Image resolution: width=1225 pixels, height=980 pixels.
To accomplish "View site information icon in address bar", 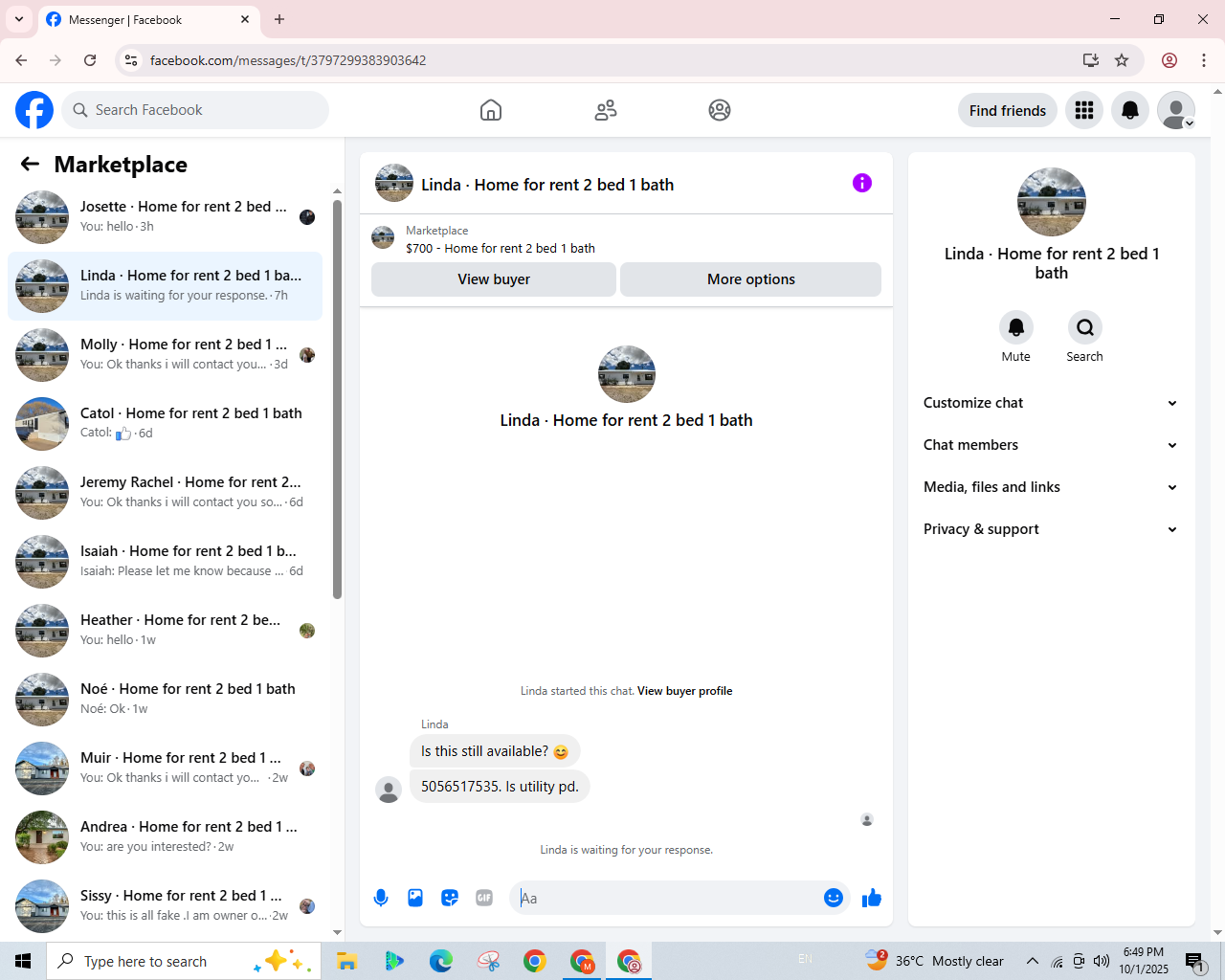I will [131, 60].
